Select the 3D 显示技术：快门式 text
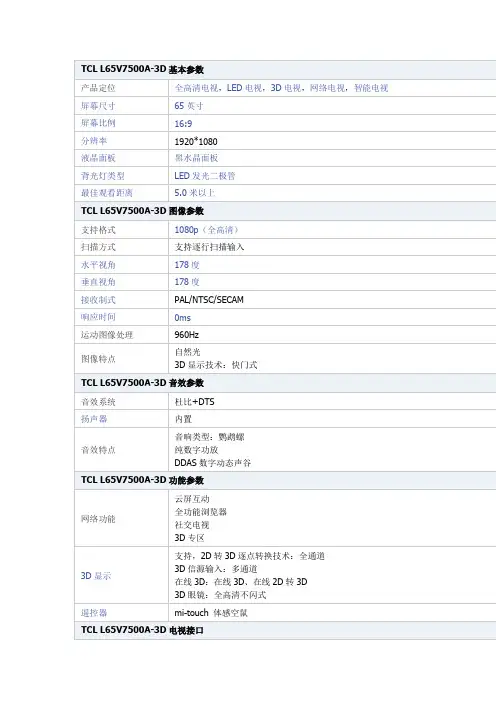This screenshot has width=496, height=702. tap(216, 365)
